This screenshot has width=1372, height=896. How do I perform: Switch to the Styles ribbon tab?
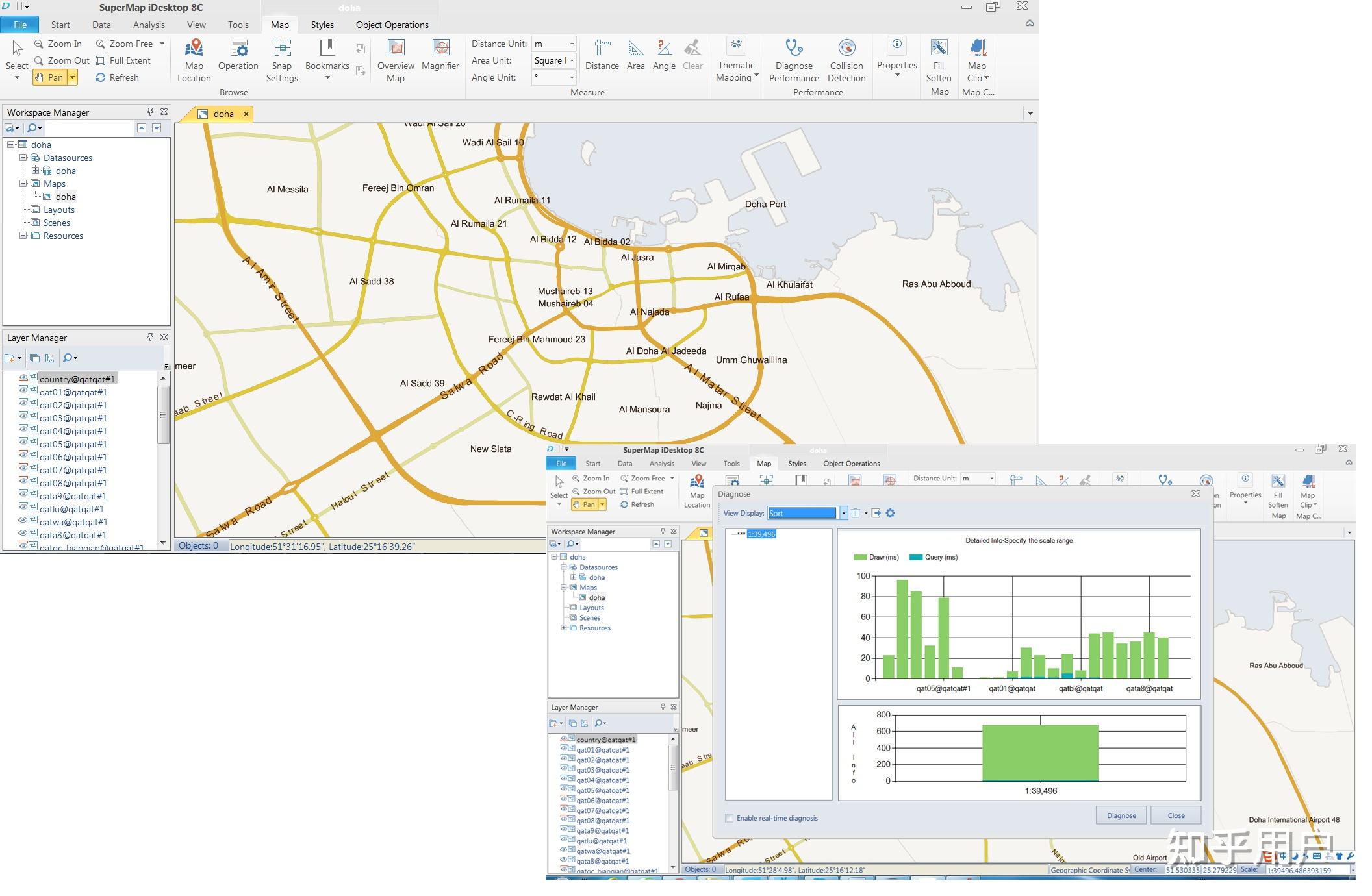(322, 25)
